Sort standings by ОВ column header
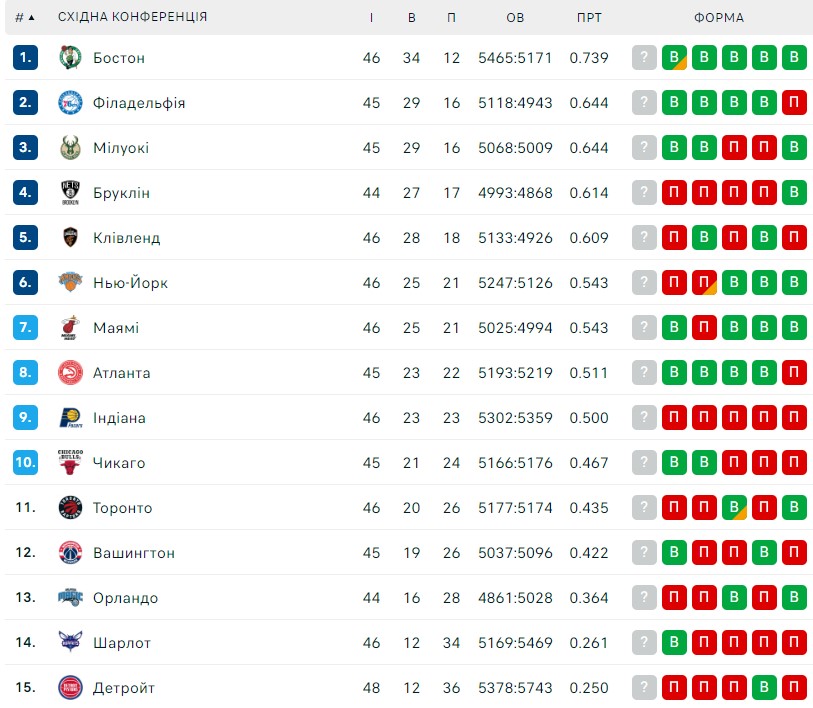 515,18
